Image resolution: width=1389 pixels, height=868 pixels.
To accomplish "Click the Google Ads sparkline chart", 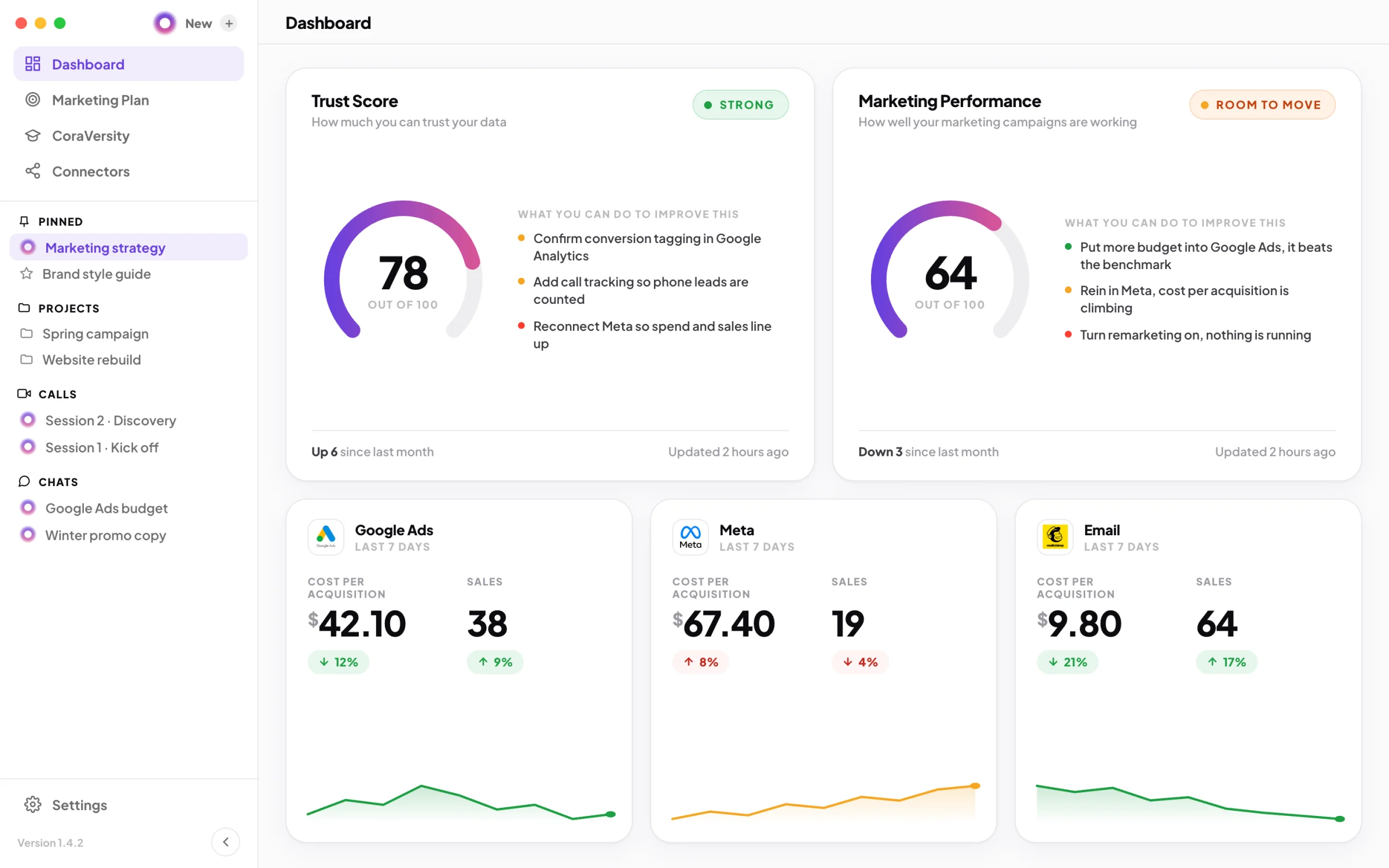I will tap(461, 801).
